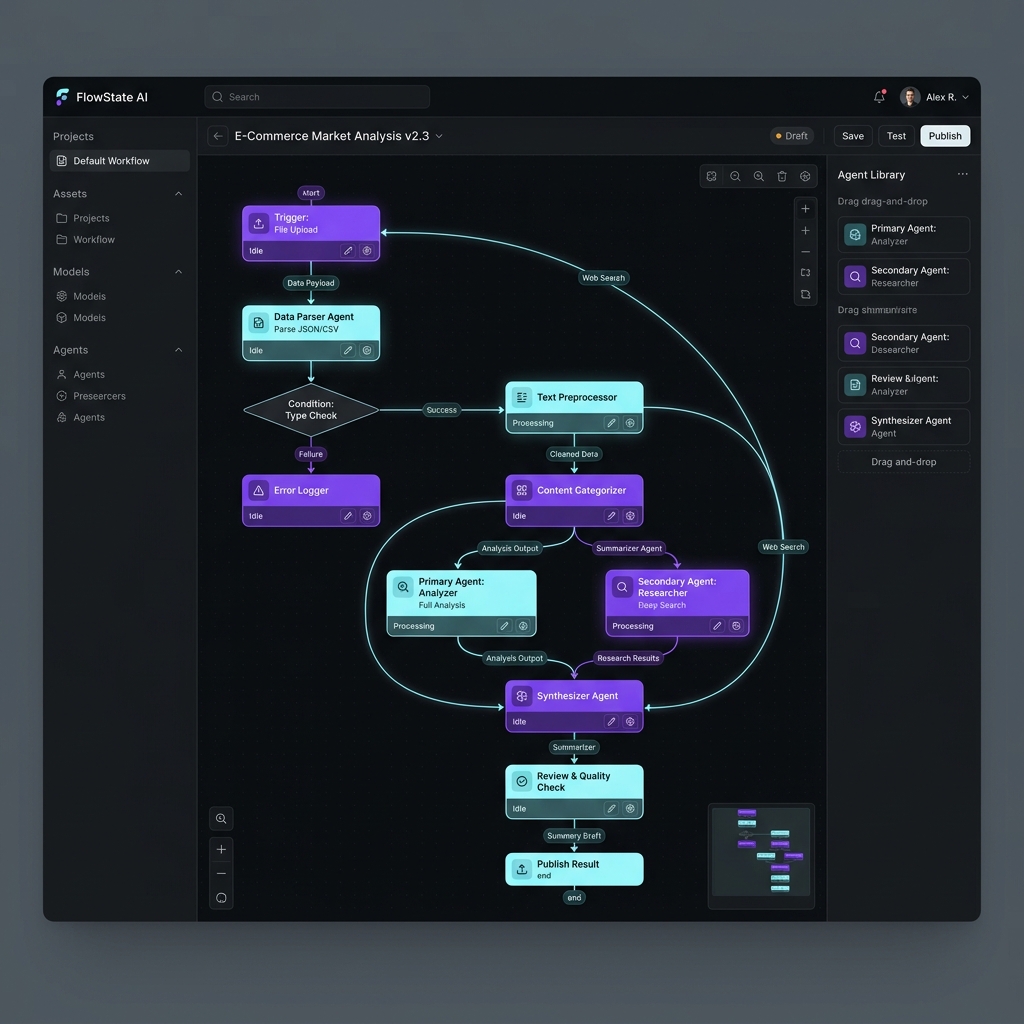Click the Publish Result node upload icon
Screen dimensions: 1024x1024
522,869
